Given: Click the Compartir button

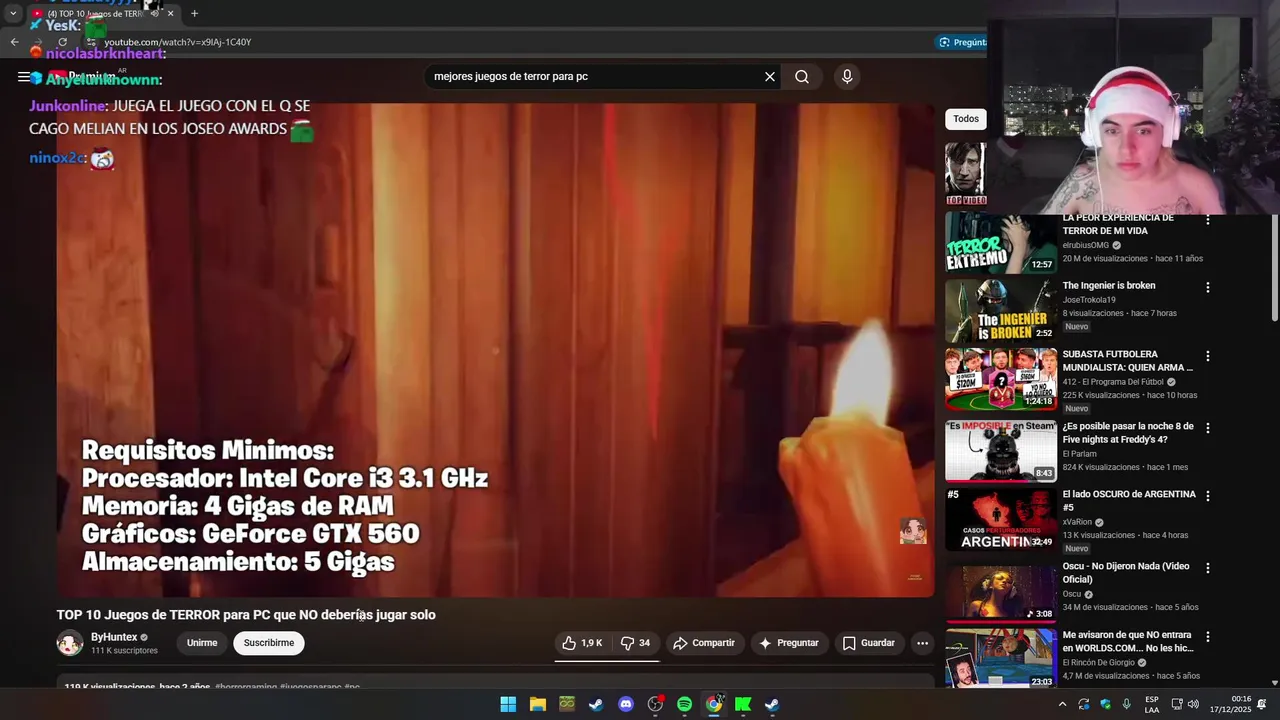Looking at the screenshot, I should tap(704, 643).
